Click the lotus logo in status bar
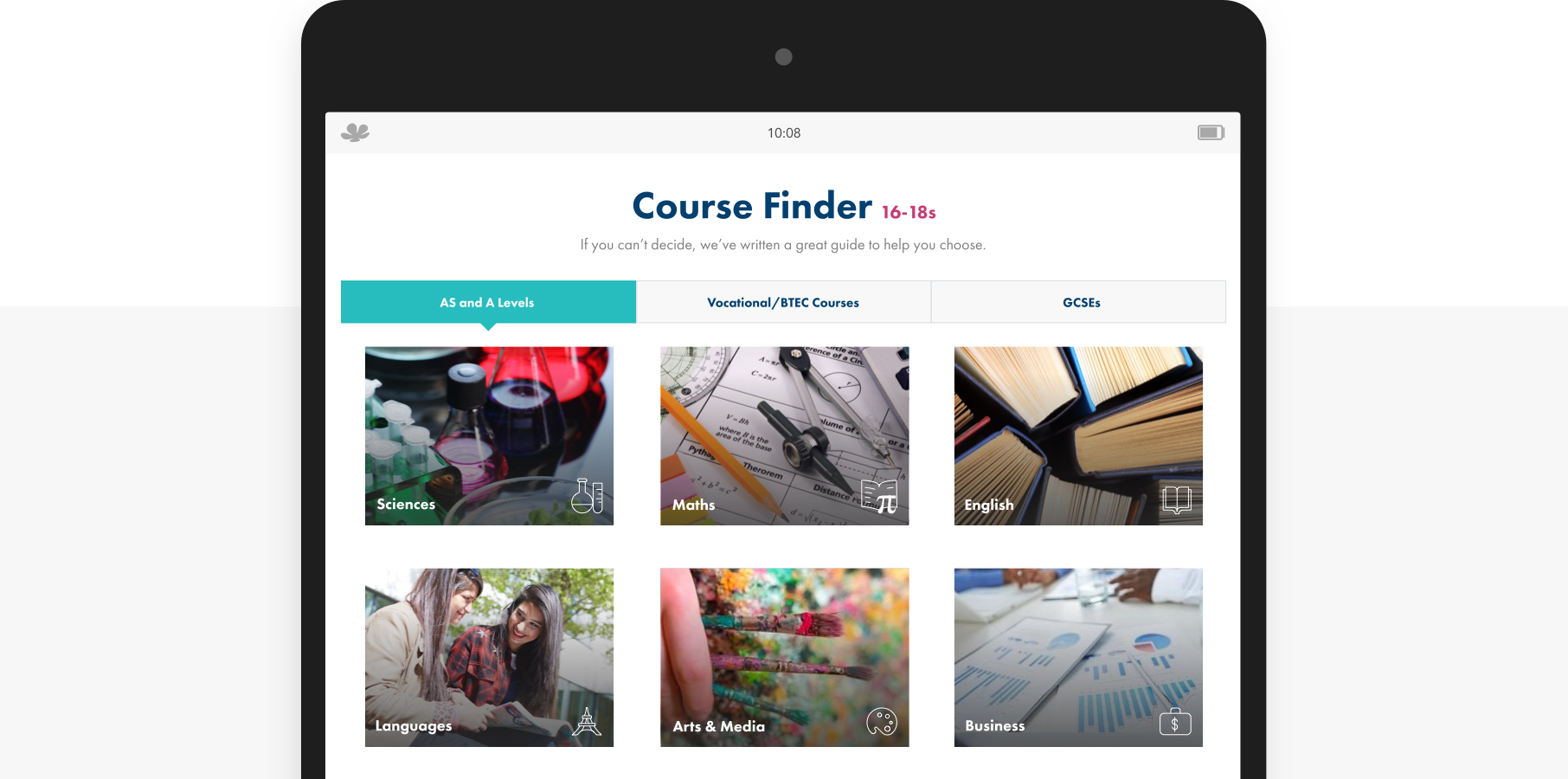This screenshot has width=1568, height=779. (355, 132)
